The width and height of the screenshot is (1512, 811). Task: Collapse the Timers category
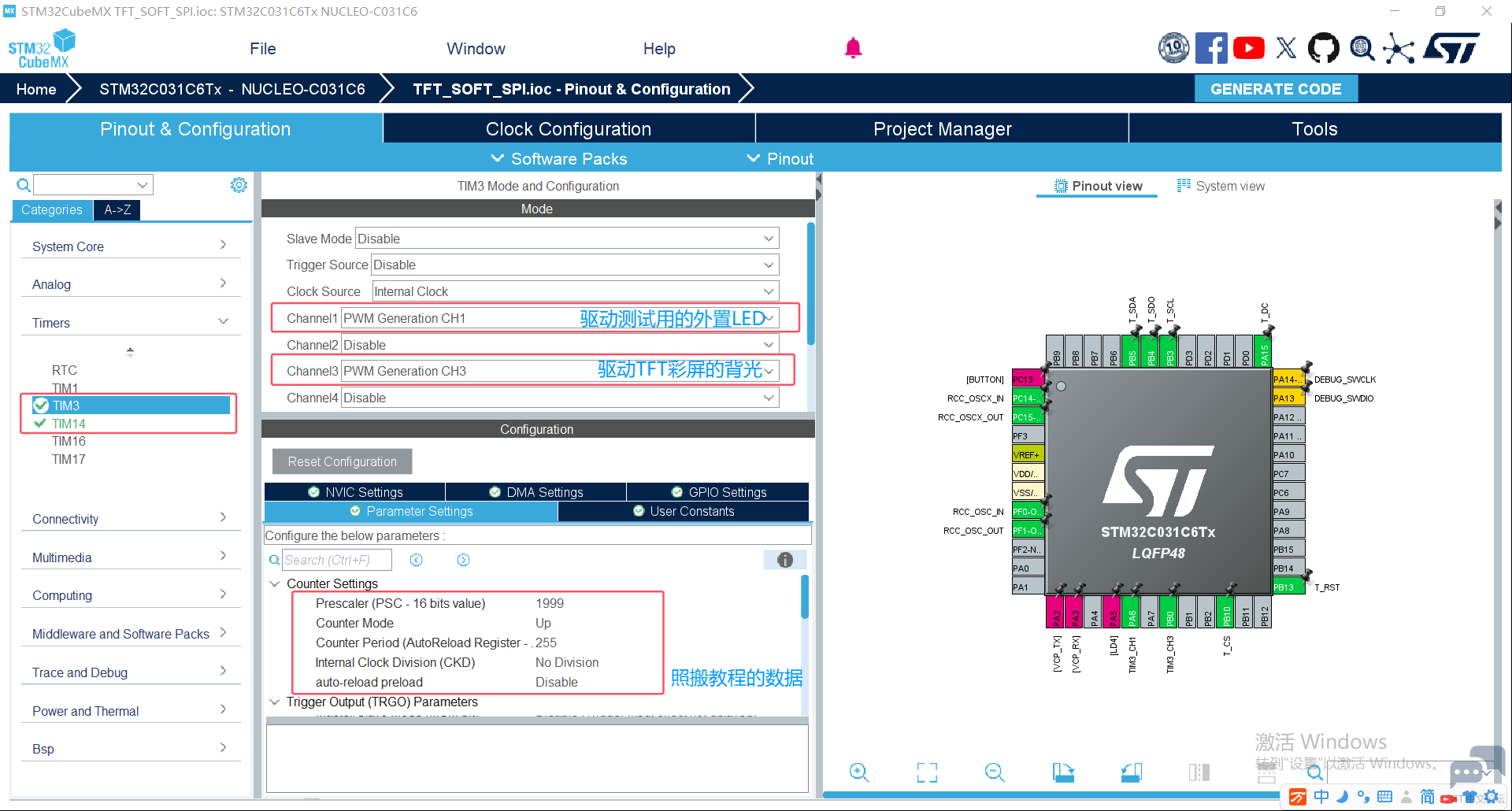coord(130,323)
